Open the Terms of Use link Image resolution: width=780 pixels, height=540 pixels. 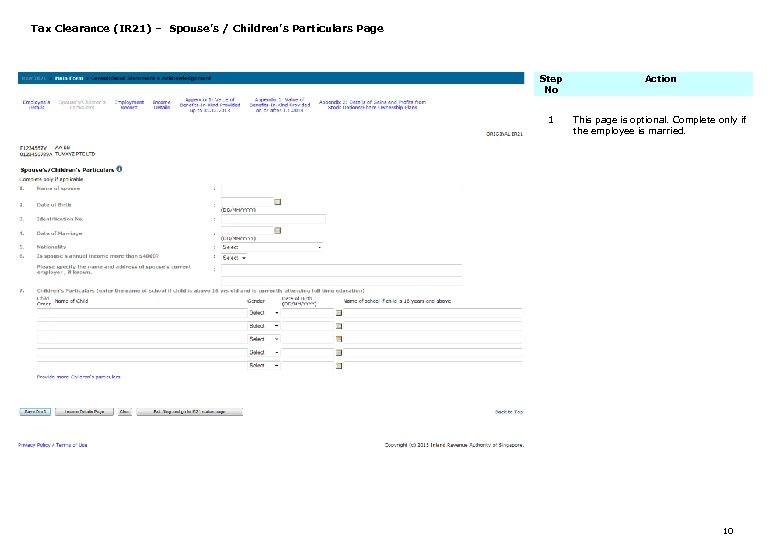coord(71,445)
